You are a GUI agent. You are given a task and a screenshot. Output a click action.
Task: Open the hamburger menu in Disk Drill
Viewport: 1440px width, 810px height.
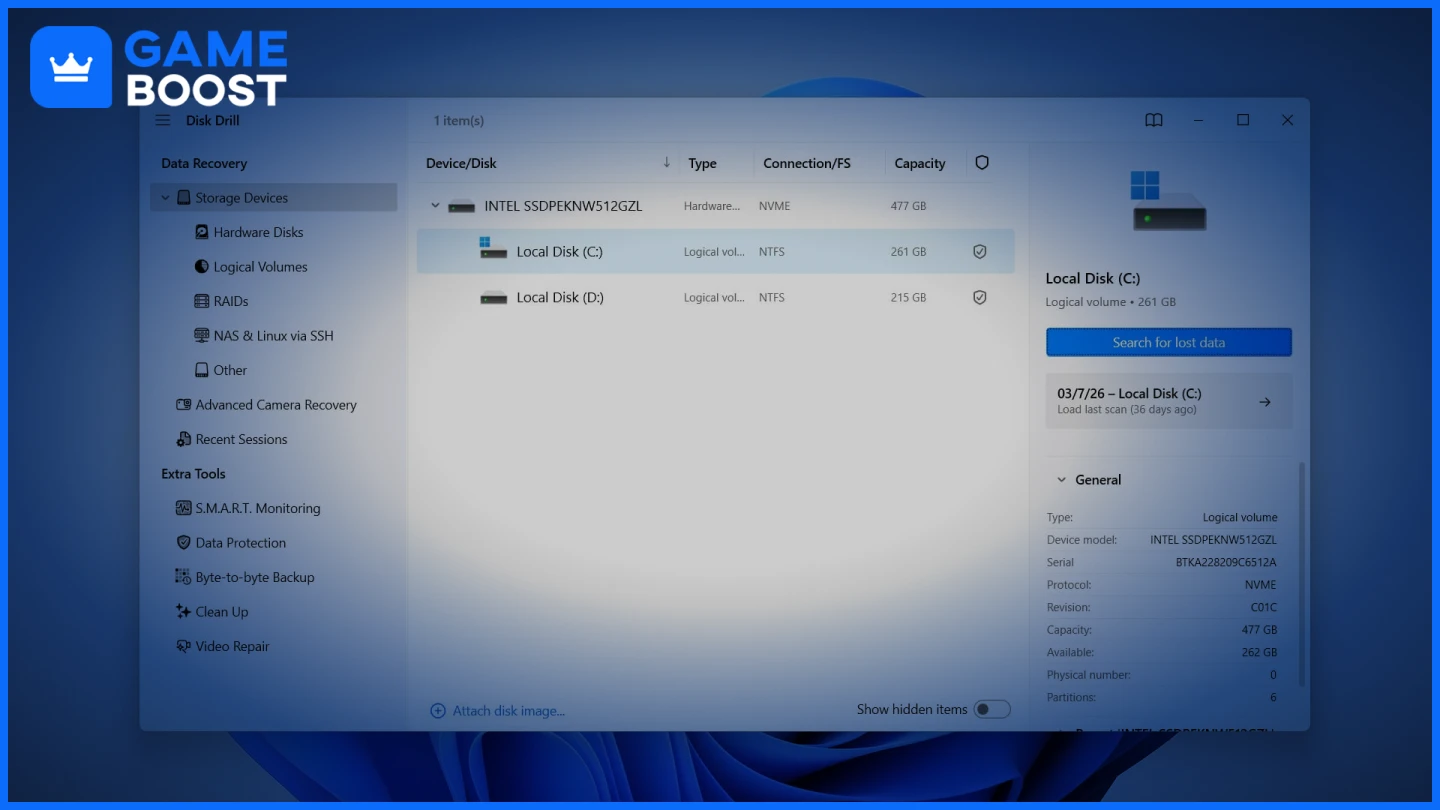162,119
